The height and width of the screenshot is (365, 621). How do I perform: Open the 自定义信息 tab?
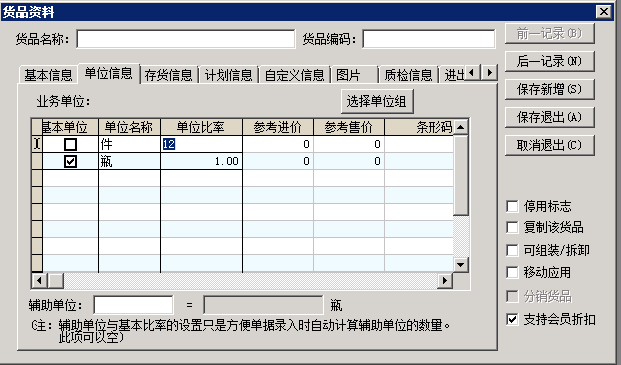(x=294, y=75)
